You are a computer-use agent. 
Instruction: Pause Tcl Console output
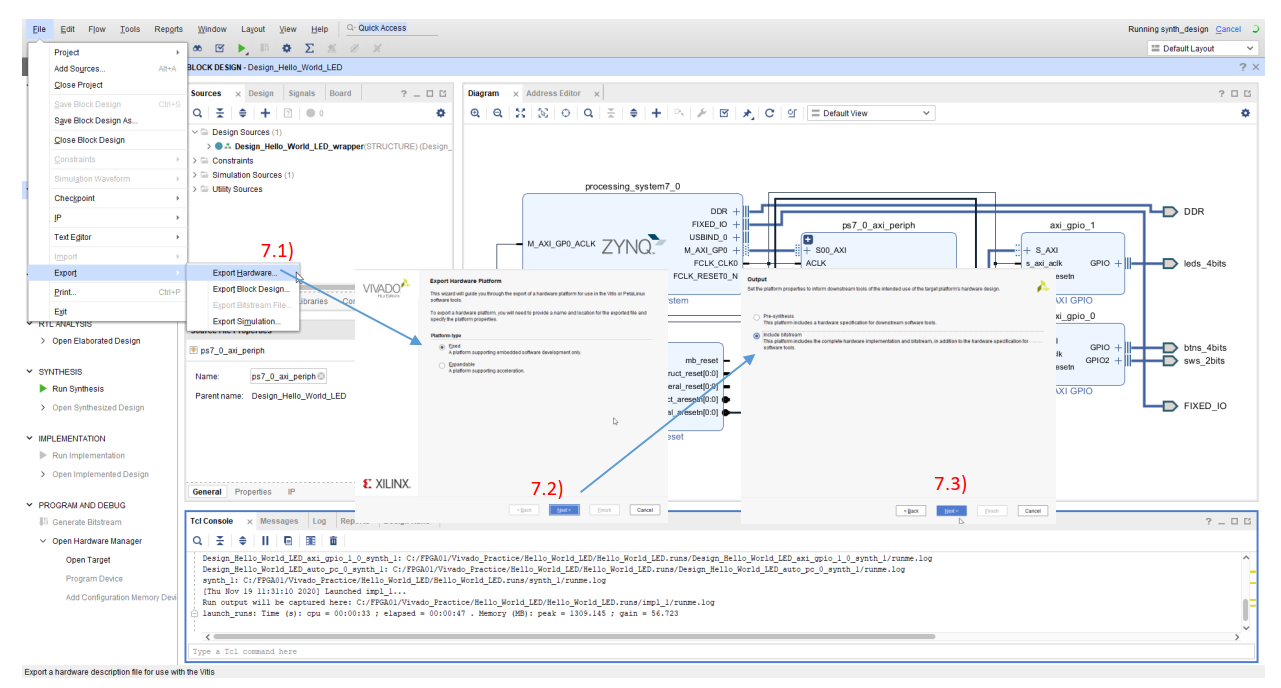pos(266,540)
